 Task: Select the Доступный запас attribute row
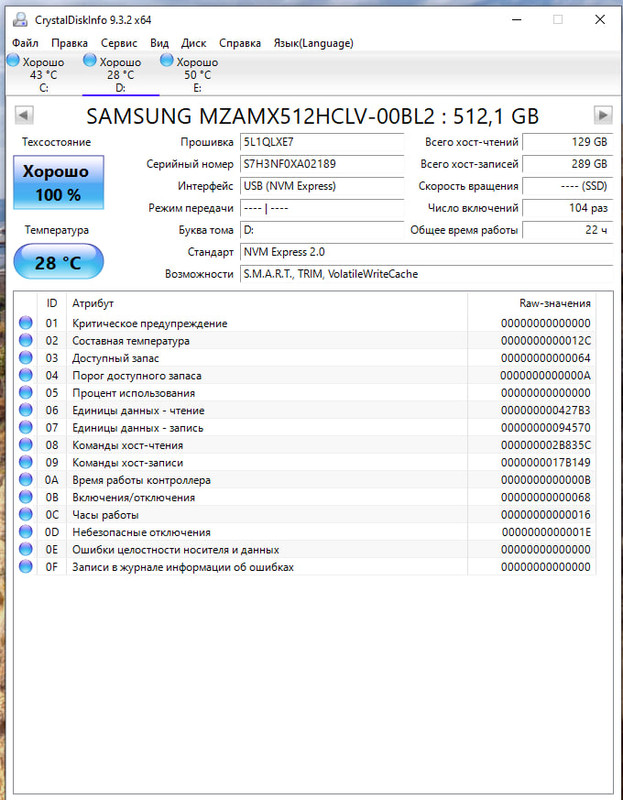click(x=306, y=358)
